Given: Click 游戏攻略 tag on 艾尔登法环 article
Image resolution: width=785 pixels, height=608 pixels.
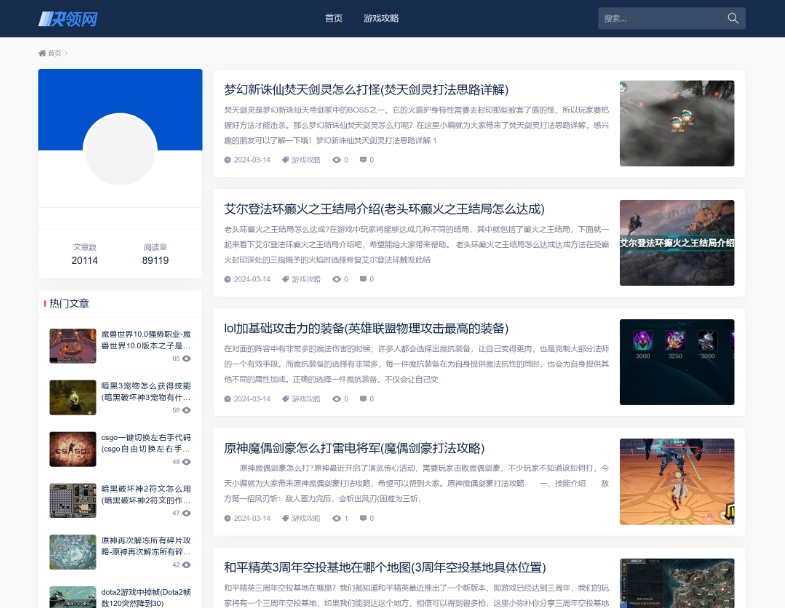Looking at the screenshot, I should pos(306,279).
